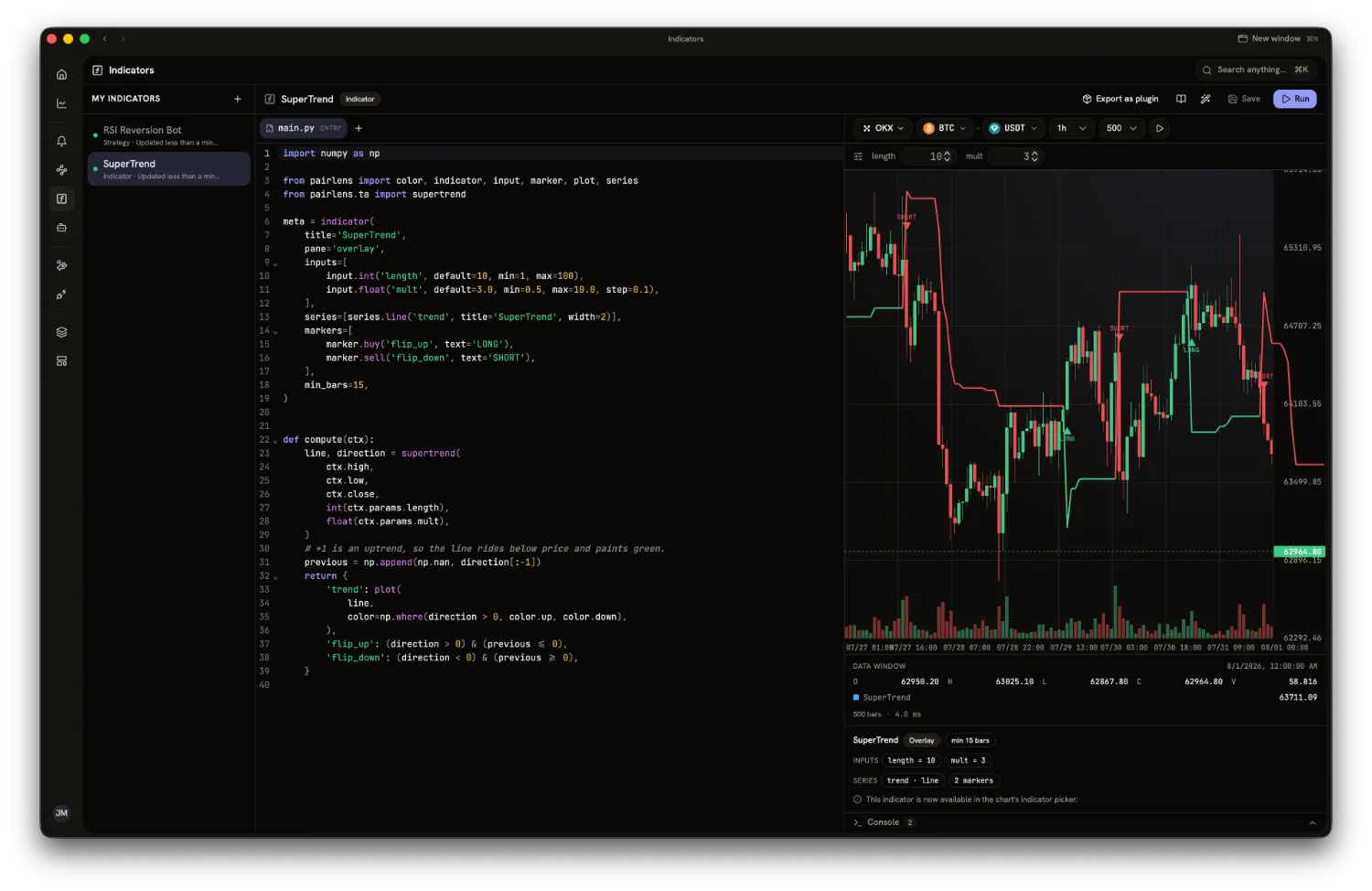Image resolution: width=1372 pixels, height=891 pixels.
Task: Add a new file tab next to main.py
Action: coord(359,128)
